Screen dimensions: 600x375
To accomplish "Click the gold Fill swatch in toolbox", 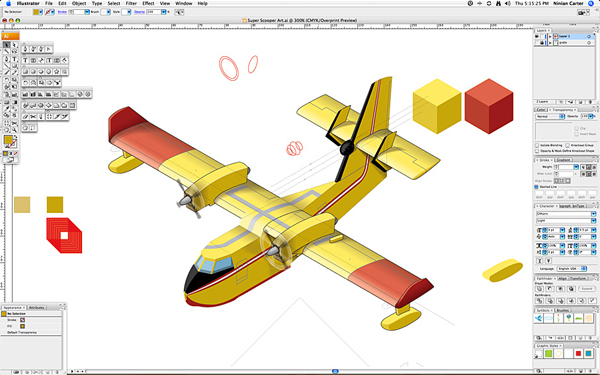I will coord(8,140).
